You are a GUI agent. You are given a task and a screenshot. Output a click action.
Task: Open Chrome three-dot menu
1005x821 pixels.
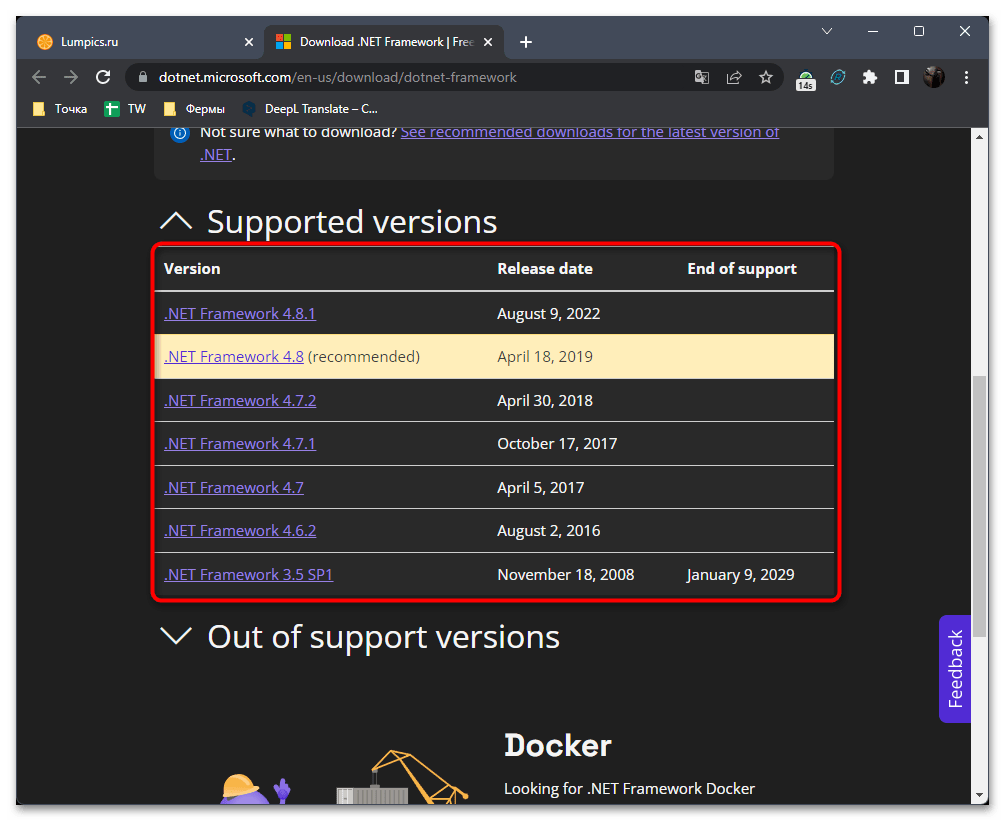(x=967, y=78)
